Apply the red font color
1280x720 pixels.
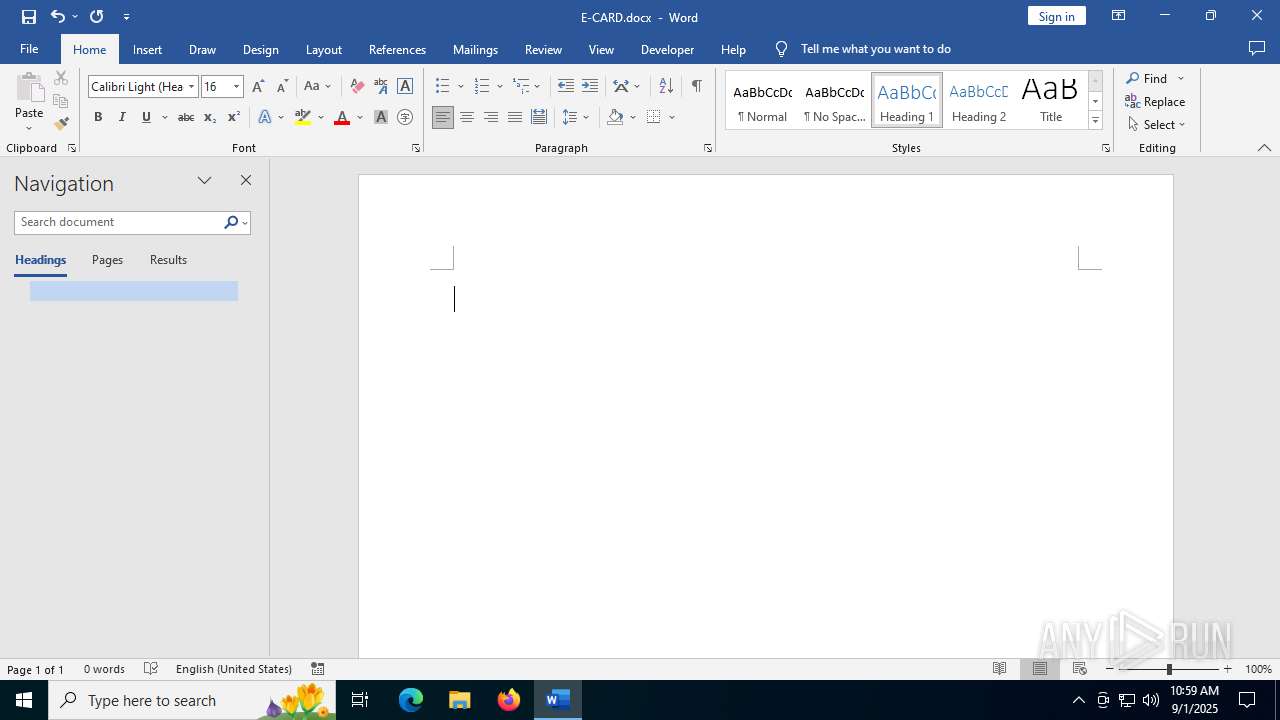click(x=341, y=117)
